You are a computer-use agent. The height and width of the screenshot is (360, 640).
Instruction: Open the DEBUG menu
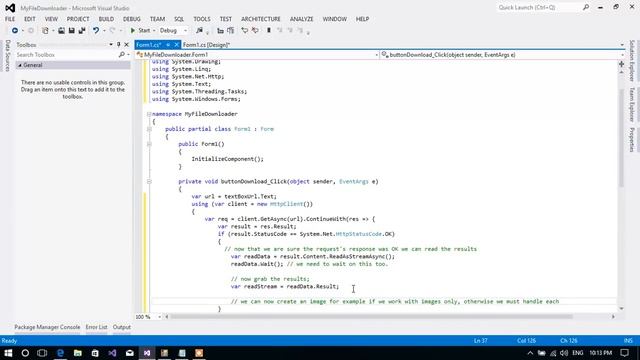pyautogui.click(x=131, y=19)
